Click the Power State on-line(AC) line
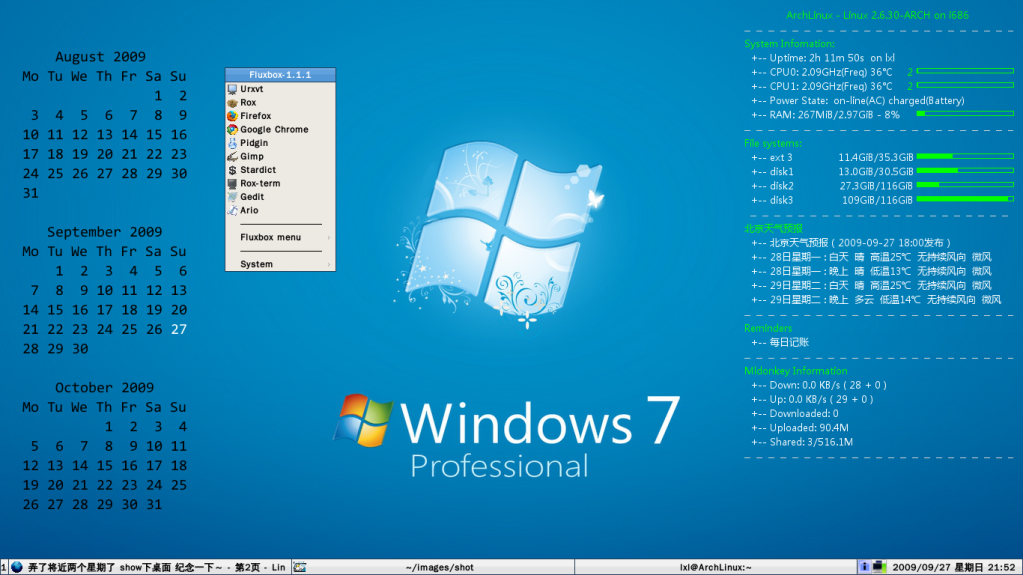 point(857,101)
